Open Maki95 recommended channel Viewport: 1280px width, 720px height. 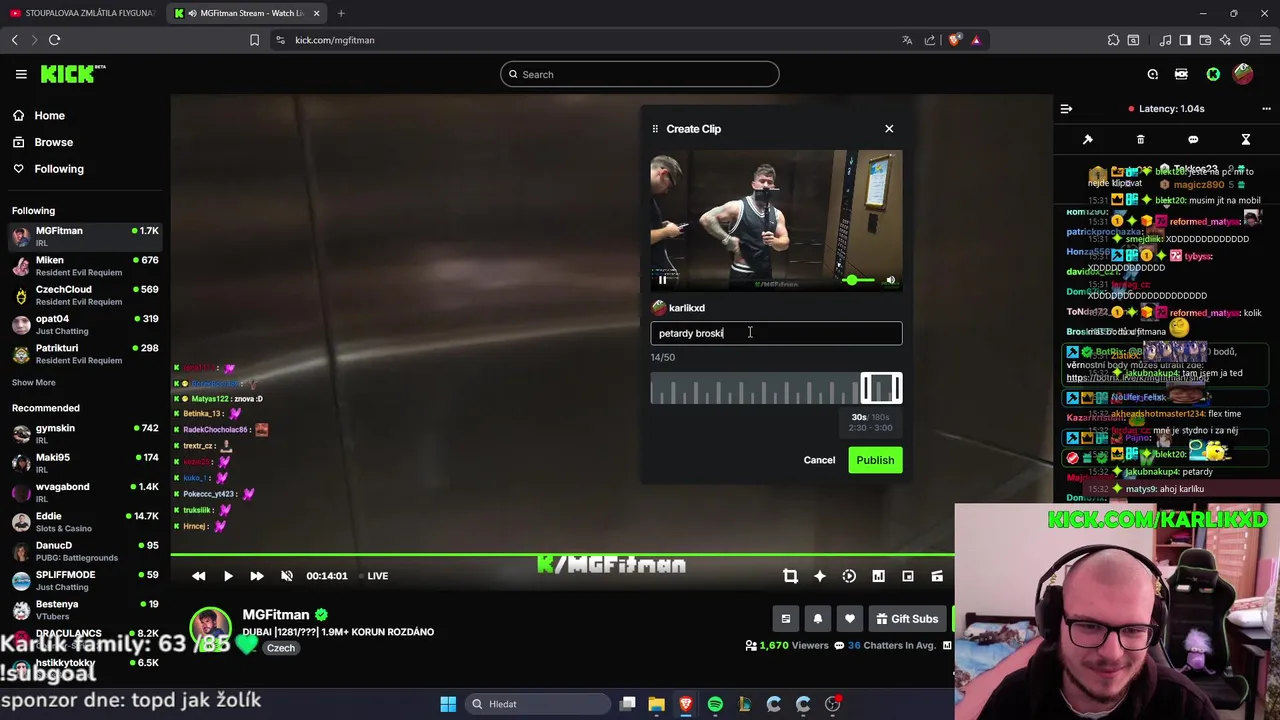click(x=85, y=463)
